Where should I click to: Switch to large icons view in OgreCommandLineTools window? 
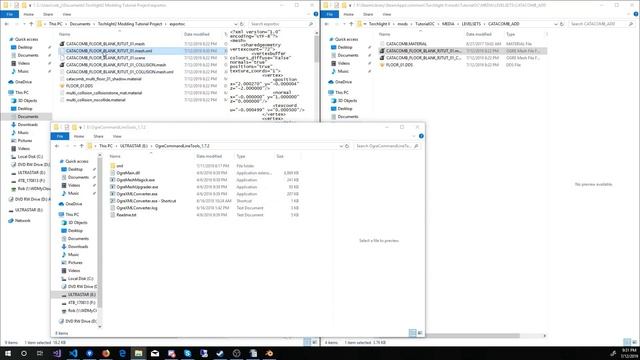420,333
